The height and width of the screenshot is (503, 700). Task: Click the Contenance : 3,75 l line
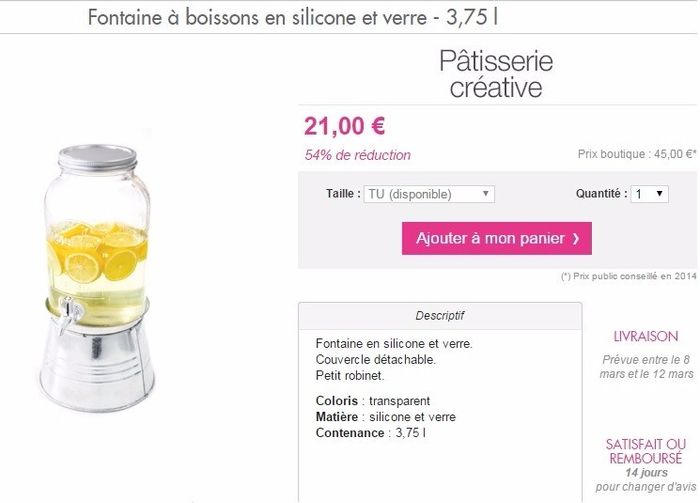click(x=371, y=433)
